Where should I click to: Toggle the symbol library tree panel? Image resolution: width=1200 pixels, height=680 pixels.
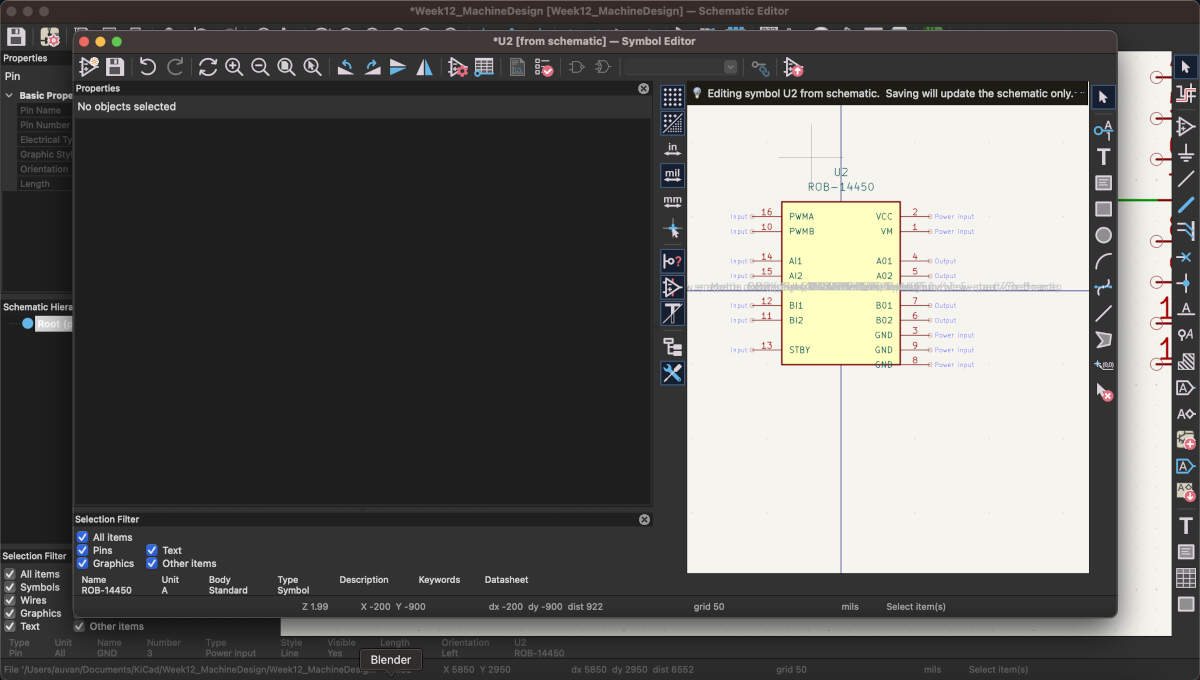pos(672,347)
